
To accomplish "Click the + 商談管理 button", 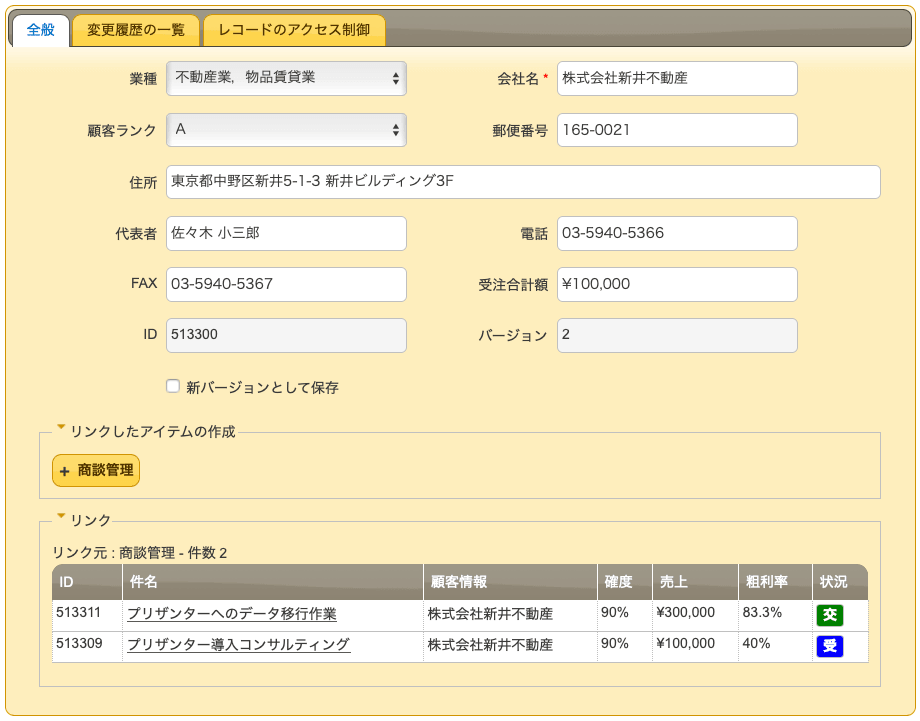I will (96, 470).
